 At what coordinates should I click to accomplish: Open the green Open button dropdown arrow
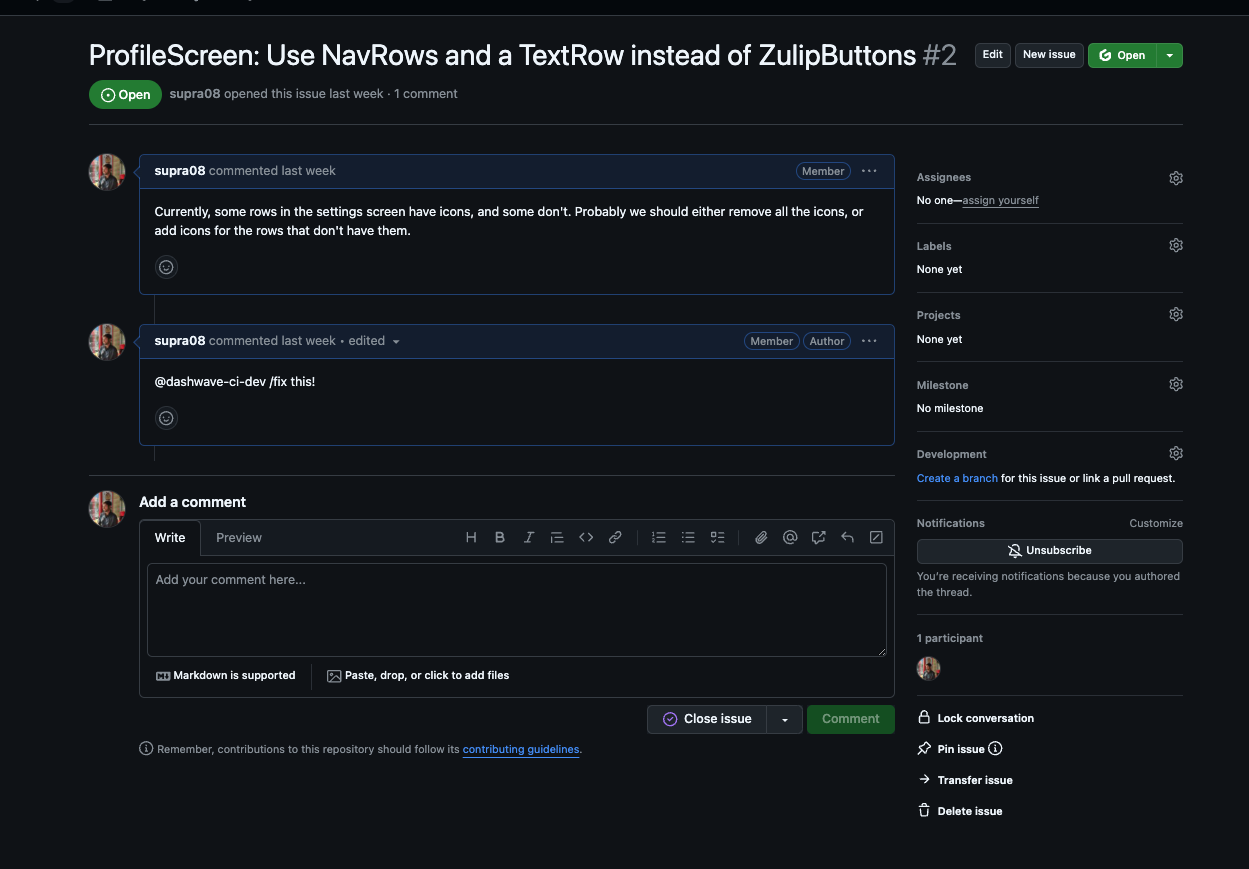1170,56
